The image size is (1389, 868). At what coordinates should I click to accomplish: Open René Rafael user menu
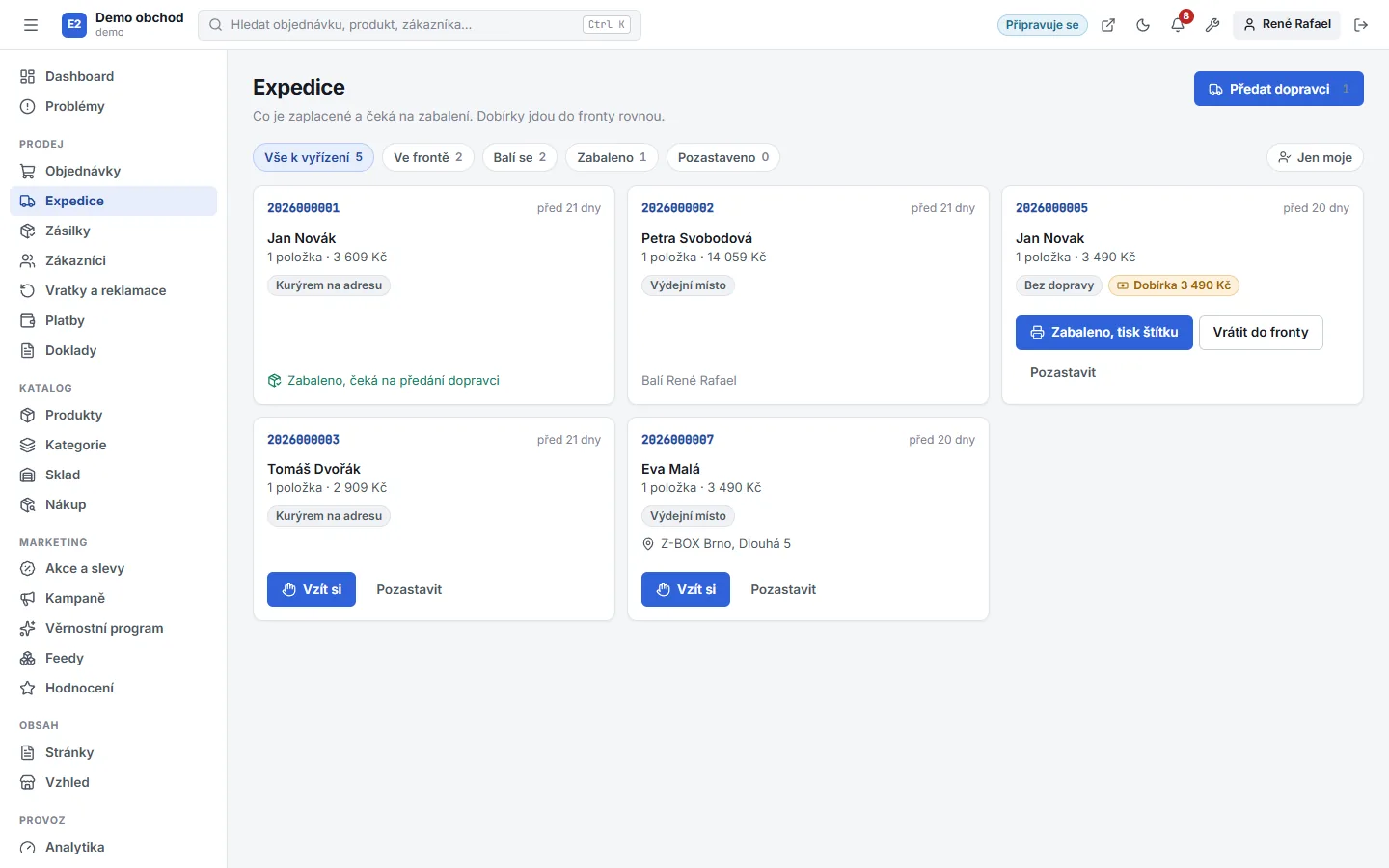click(x=1287, y=24)
